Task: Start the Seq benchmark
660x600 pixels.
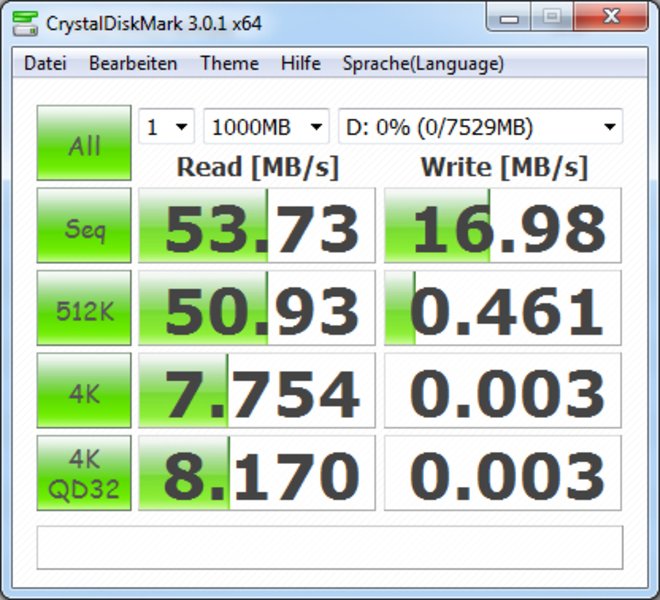Action: pos(84,225)
